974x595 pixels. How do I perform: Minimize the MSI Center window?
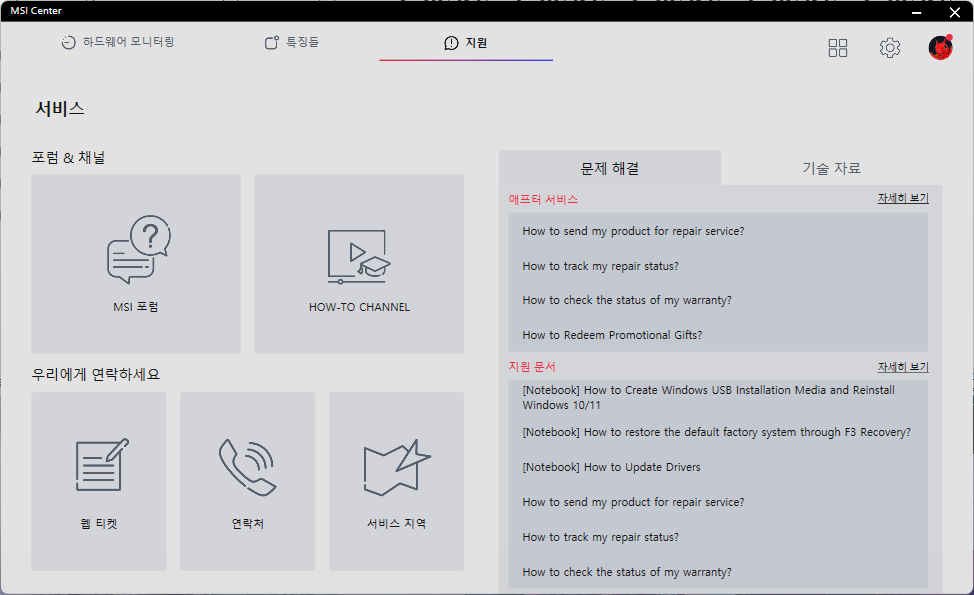pos(916,12)
